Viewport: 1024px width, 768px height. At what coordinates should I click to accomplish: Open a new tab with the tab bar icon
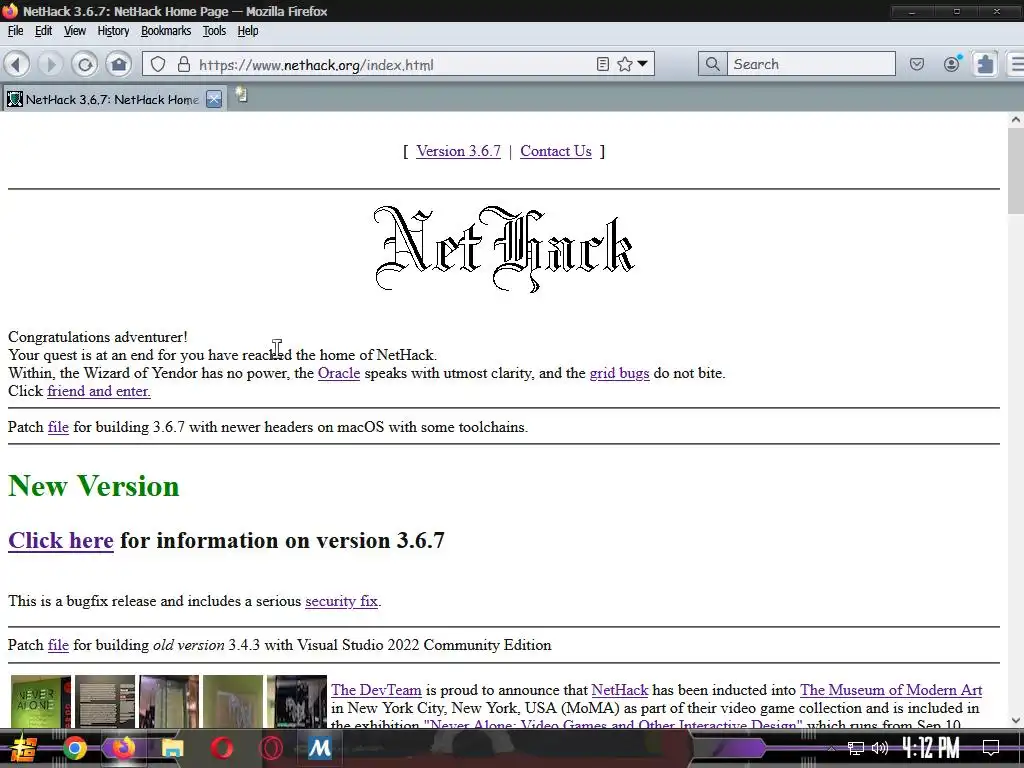click(x=241, y=95)
